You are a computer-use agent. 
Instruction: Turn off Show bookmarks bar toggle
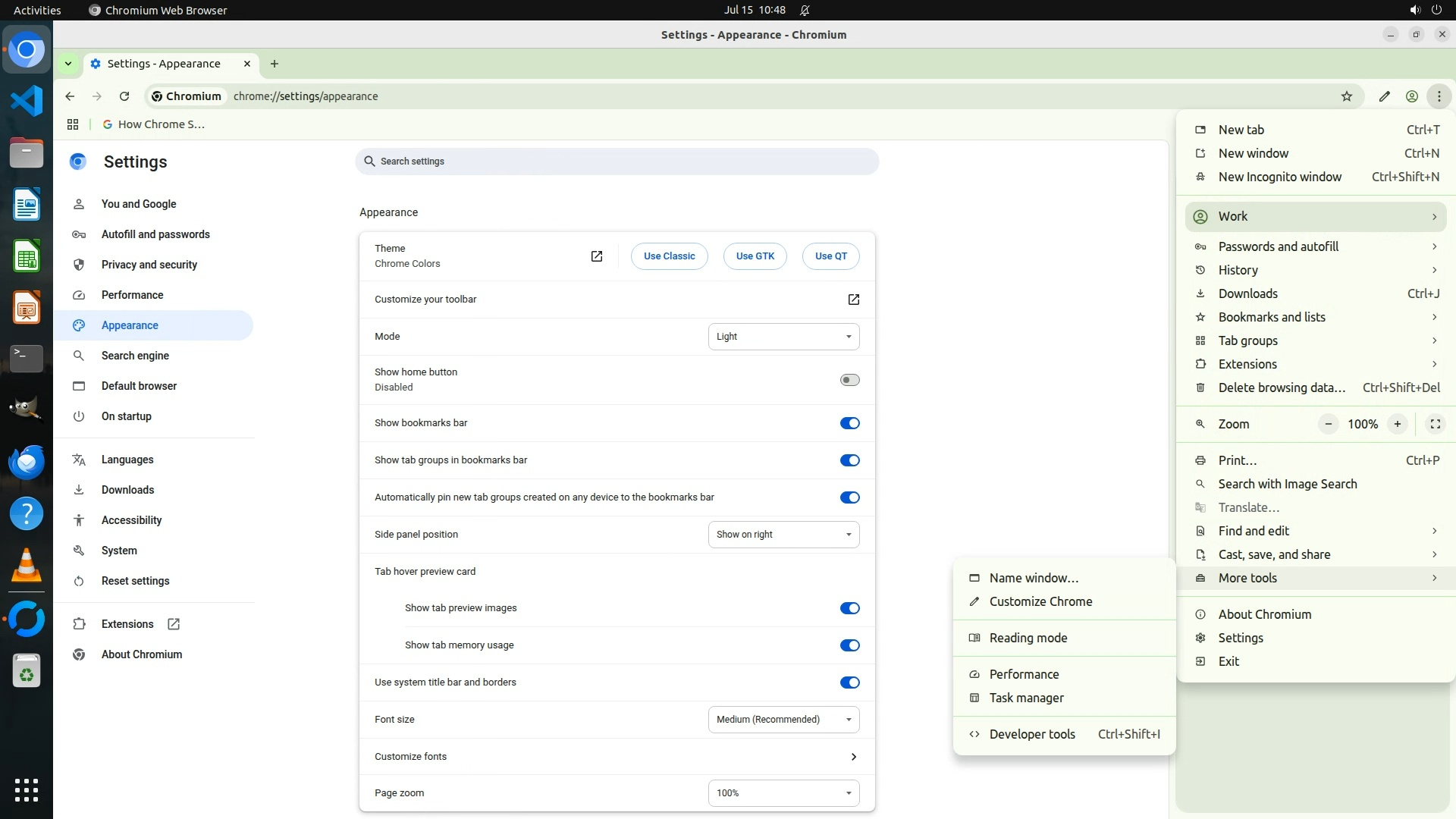pos(849,423)
